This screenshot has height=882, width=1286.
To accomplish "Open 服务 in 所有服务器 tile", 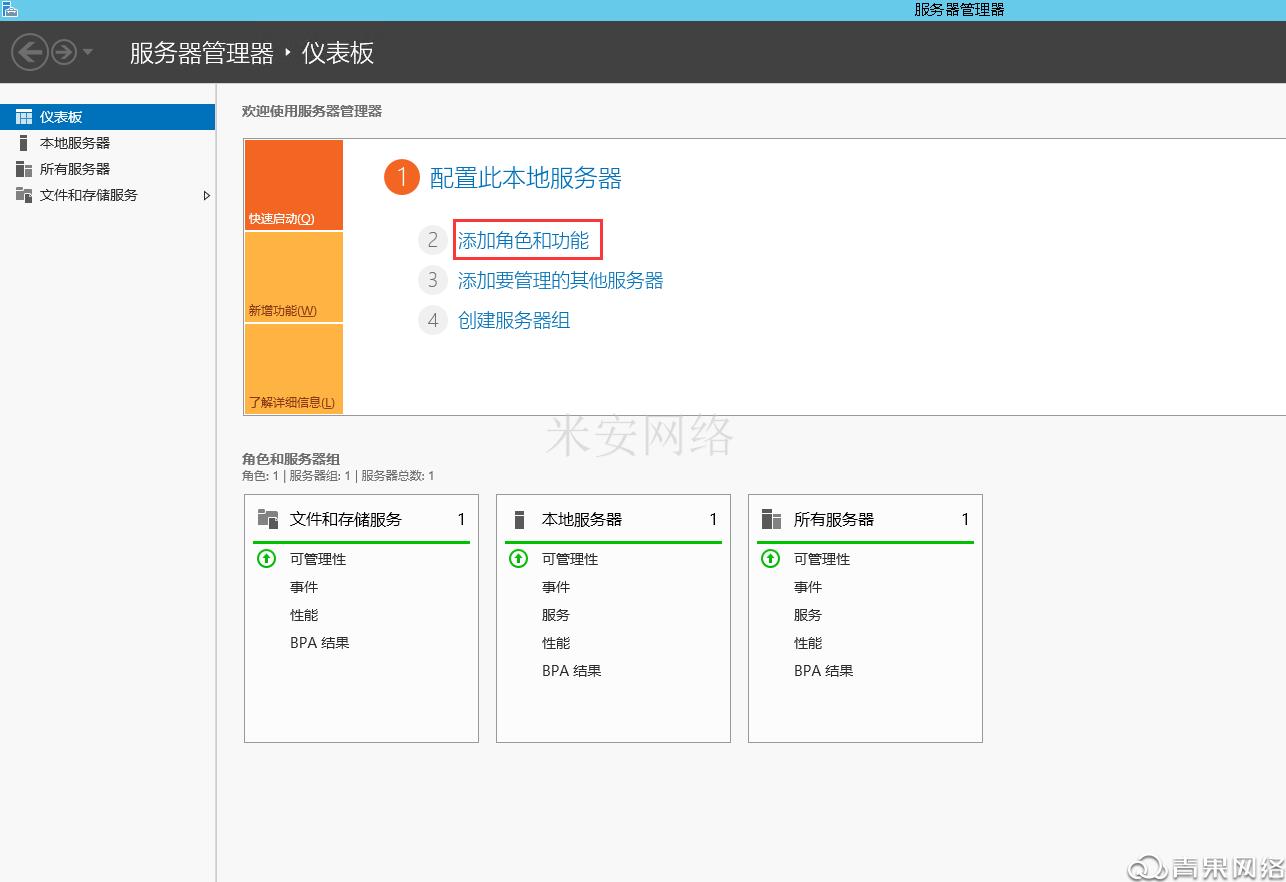I will pyautogui.click(x=807, y=615).
